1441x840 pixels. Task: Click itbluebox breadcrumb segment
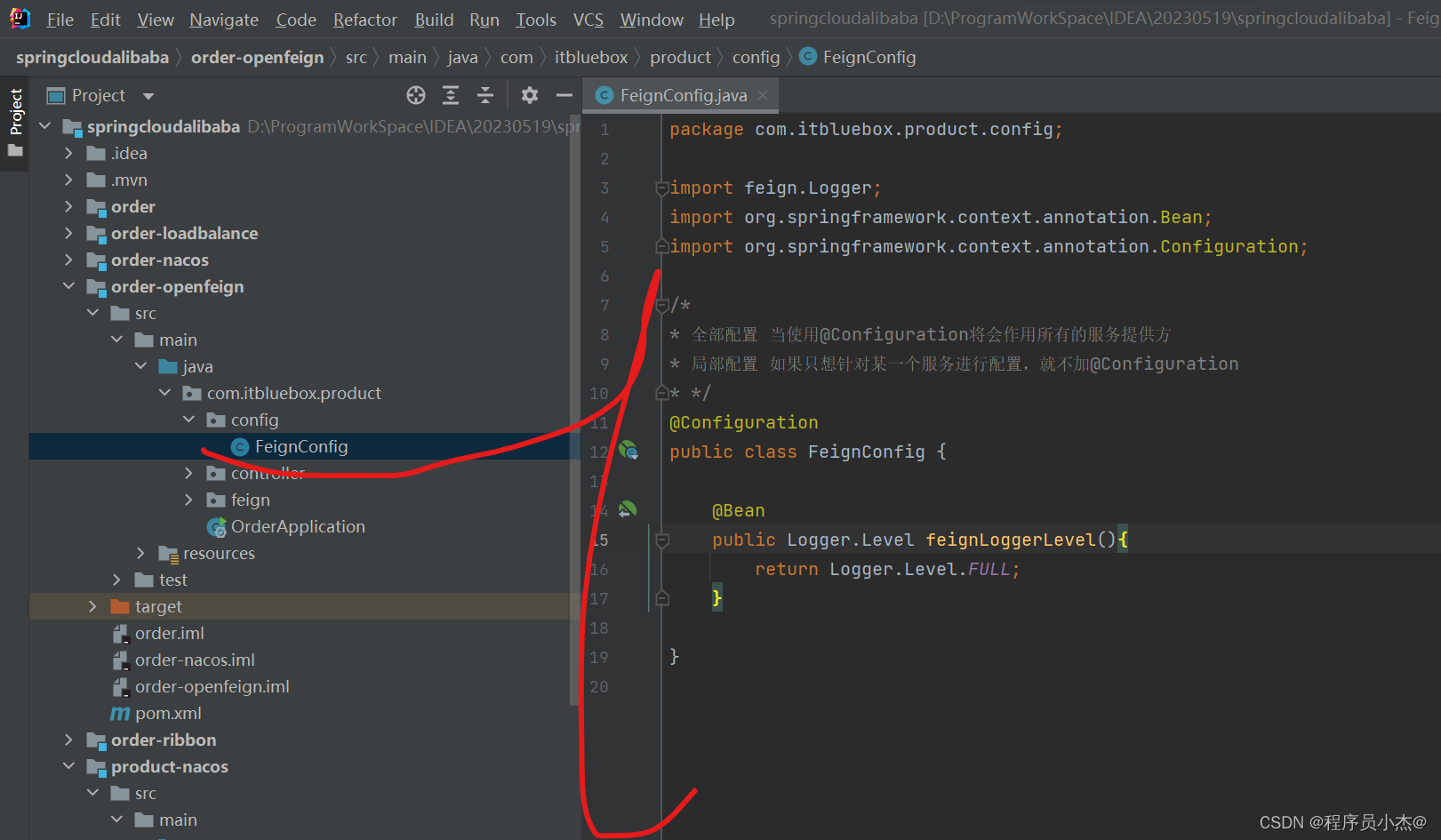pyautogui.click(x=591, y=57)
